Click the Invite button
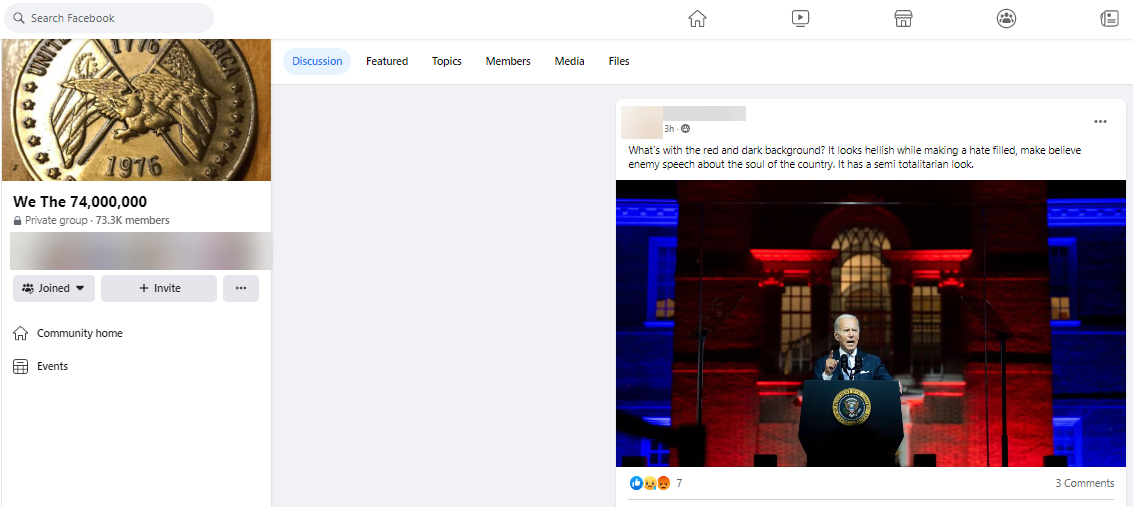This screenshot has width=1133, height=507. (159, 288)
